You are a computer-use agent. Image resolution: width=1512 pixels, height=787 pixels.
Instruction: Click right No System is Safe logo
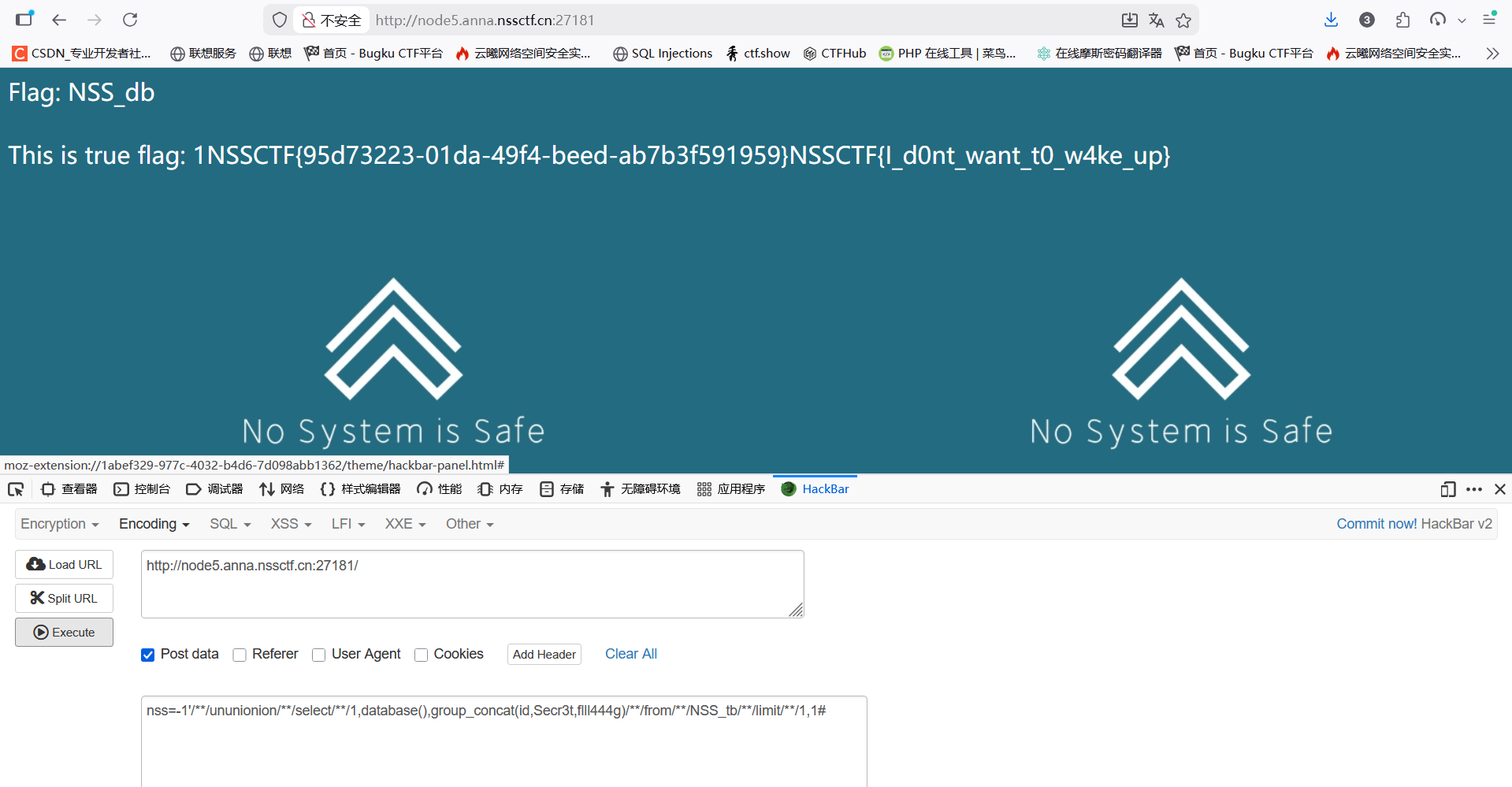tap(1181, 363)
